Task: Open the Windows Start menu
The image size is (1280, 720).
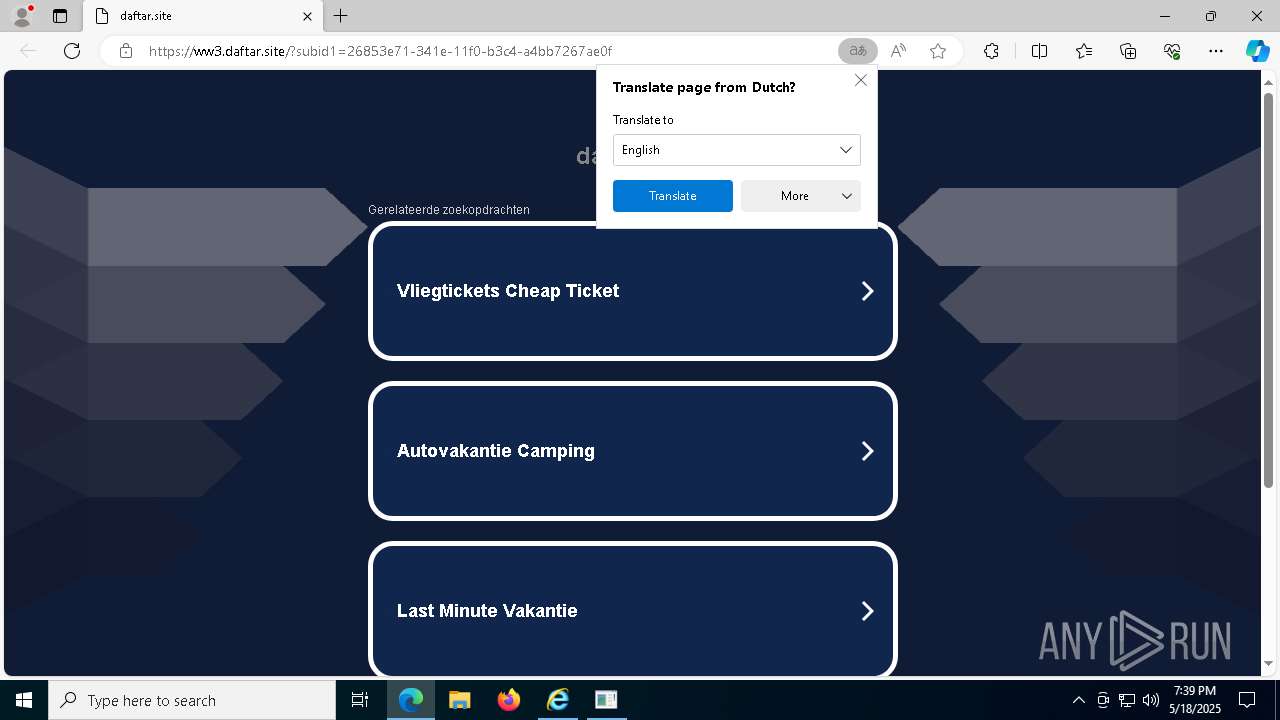Action: click(24, 700)
